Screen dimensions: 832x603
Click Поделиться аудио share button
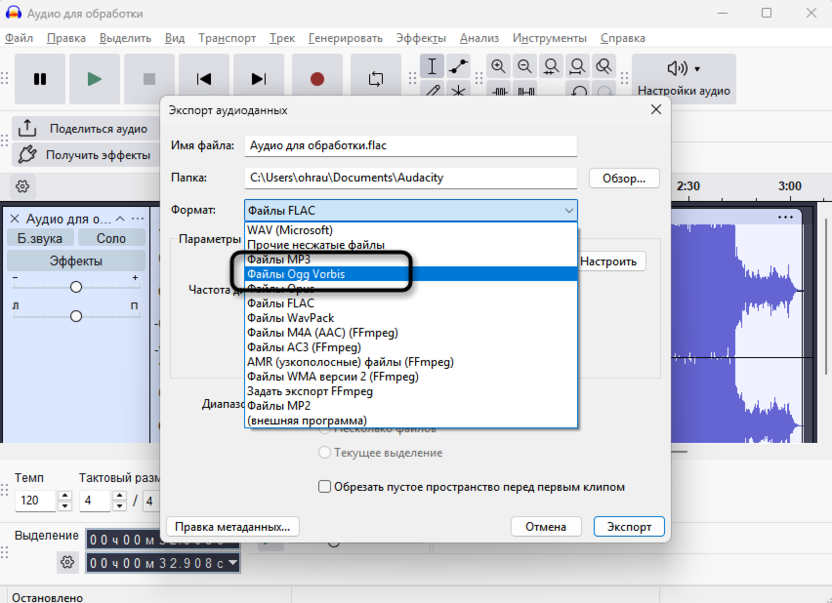coord(86,129)
